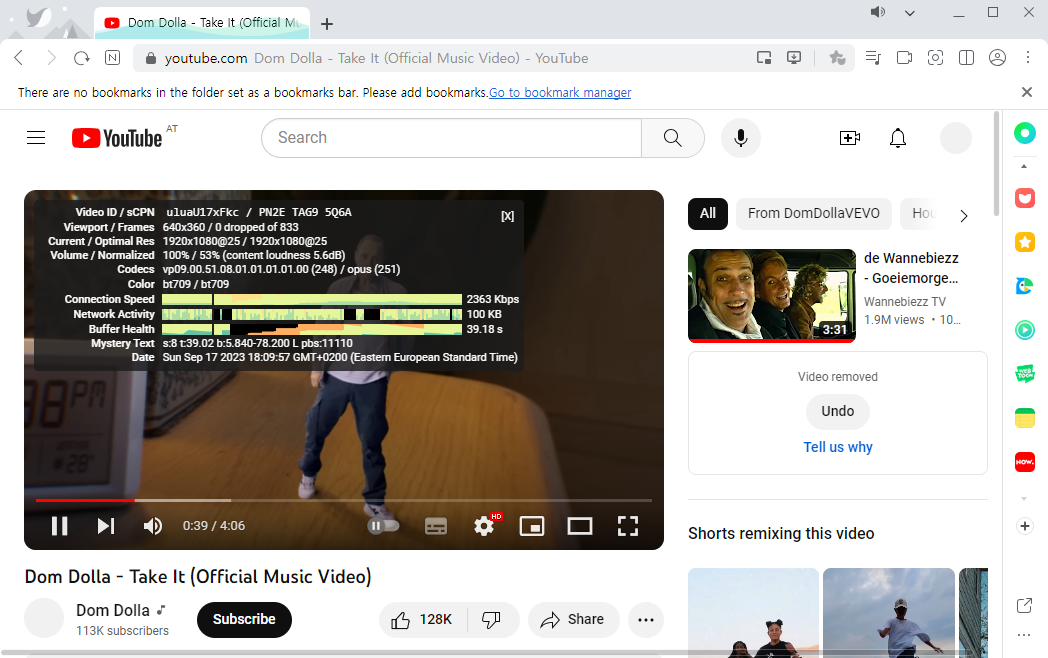Enter fullscreen video mode
1048x658 pixels.
pyautogui.click(x=628, y=526)
